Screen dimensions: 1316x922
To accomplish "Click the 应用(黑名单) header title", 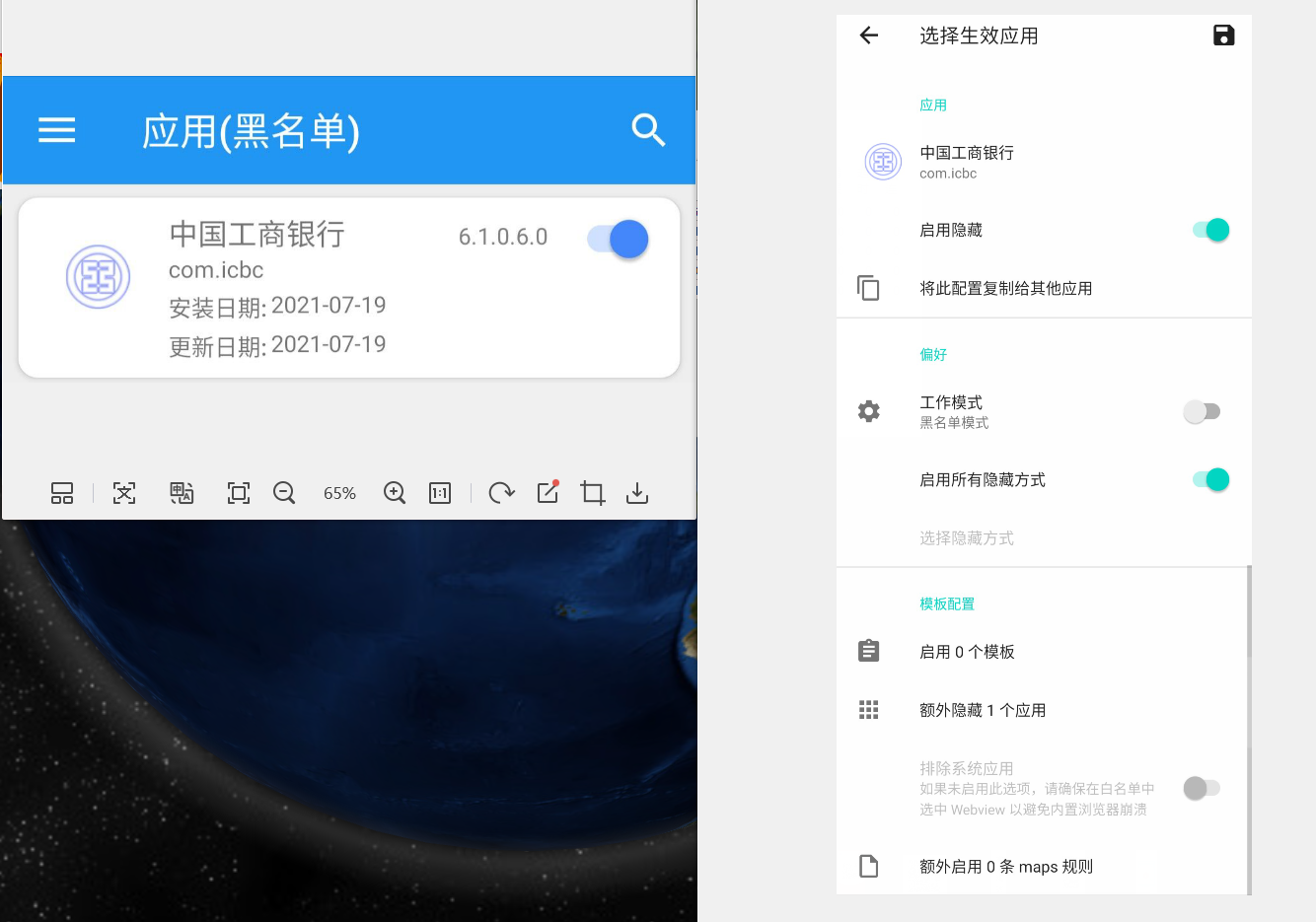I will click(251, 130).
